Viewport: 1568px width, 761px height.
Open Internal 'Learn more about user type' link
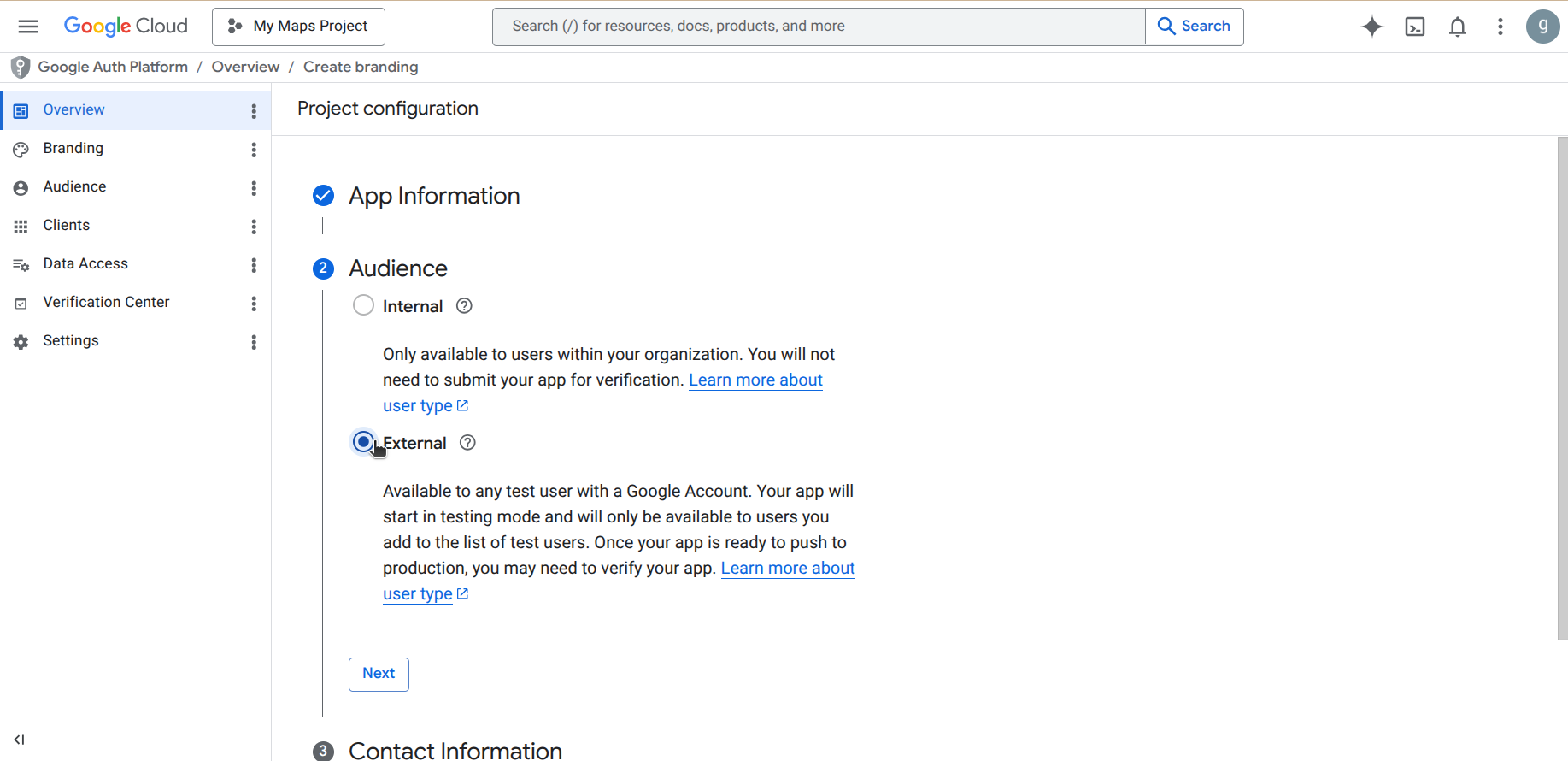click(755, 380)
